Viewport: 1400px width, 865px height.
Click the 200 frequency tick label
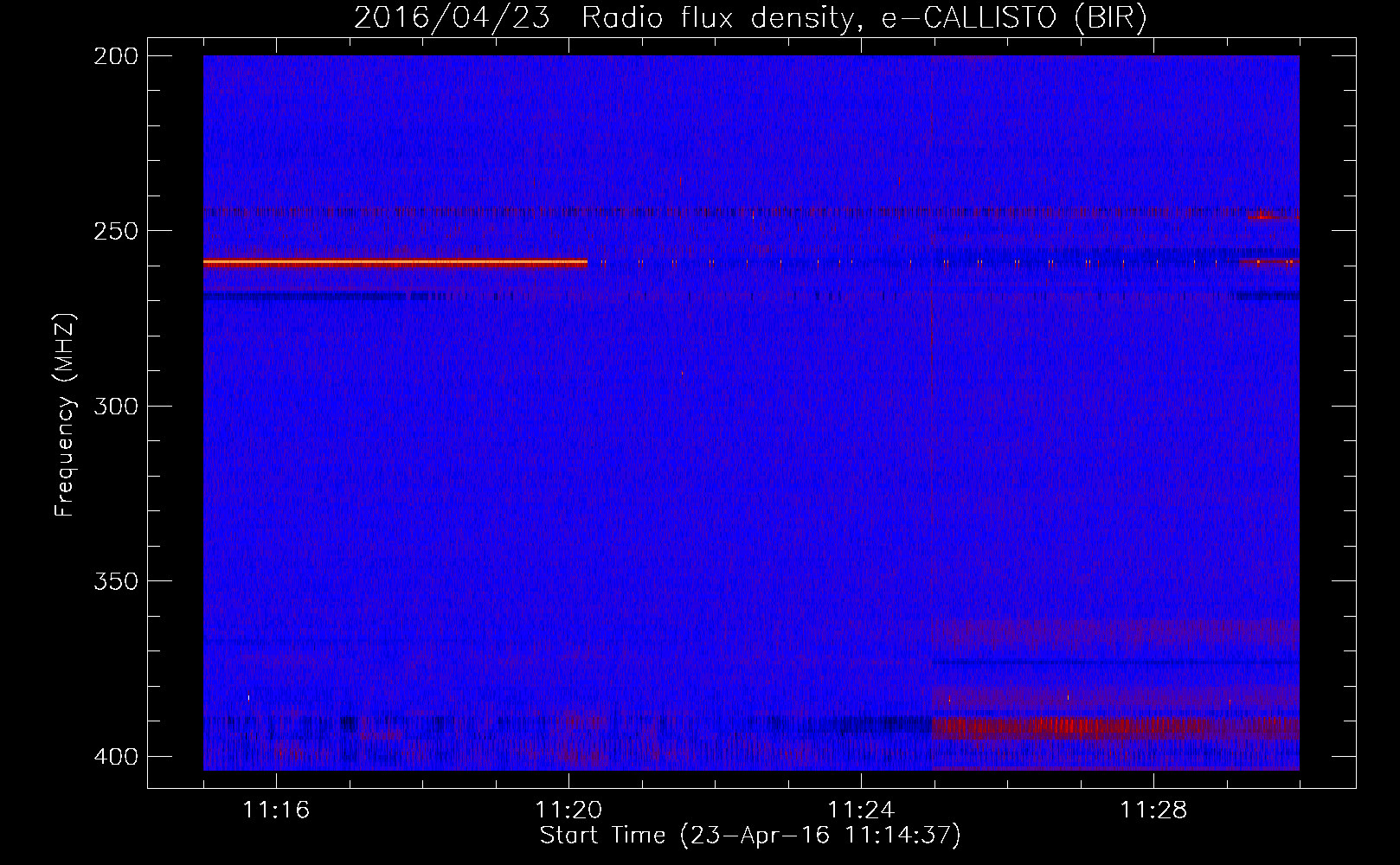115,56
